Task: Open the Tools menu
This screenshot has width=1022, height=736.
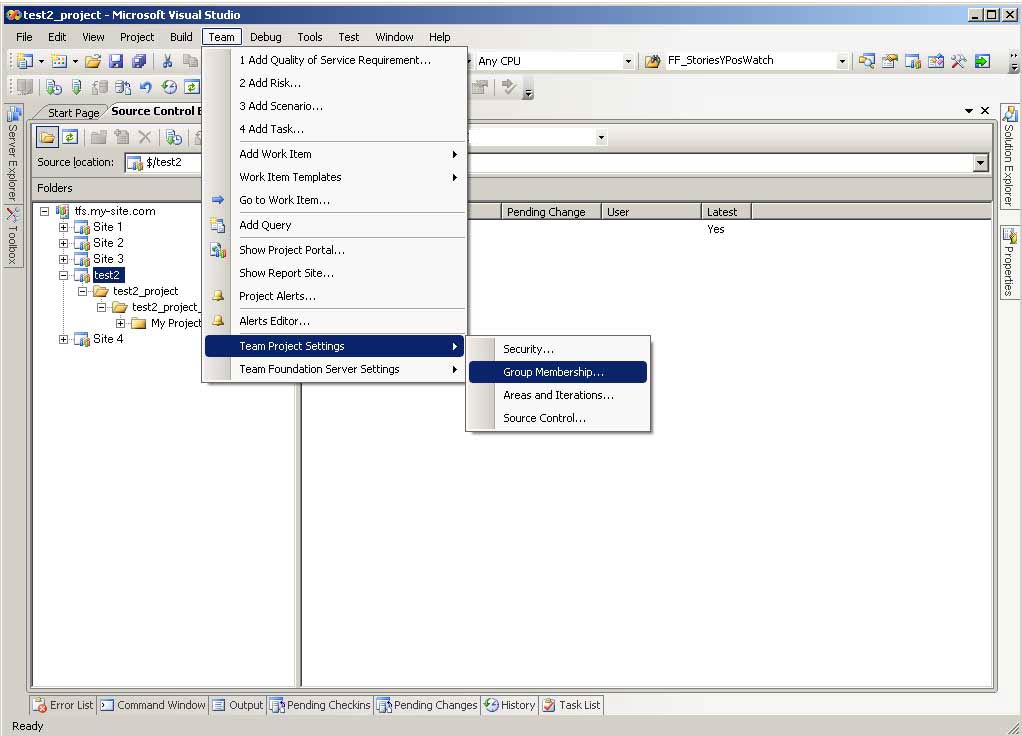Action: pyautogui.click(x=310, y=37)
